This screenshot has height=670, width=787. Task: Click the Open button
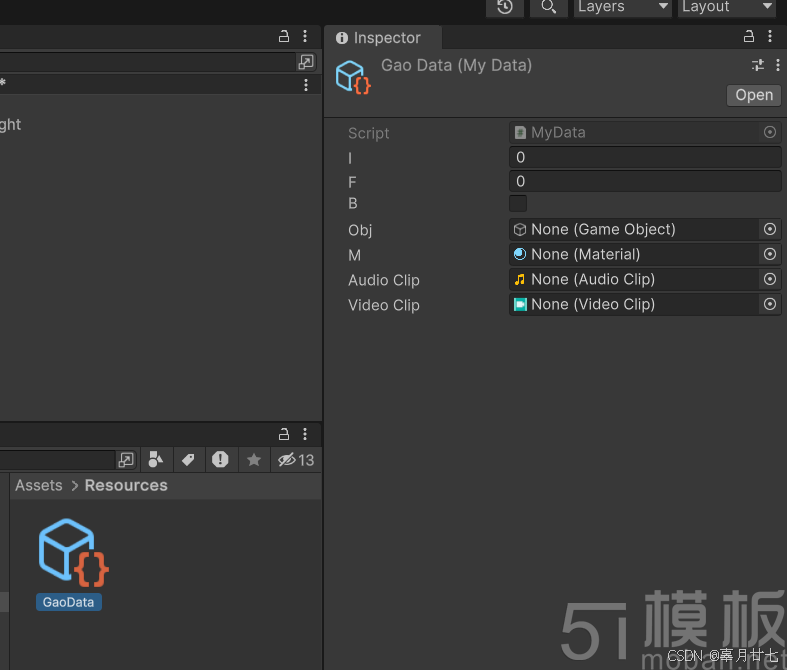tap(754, 95)
